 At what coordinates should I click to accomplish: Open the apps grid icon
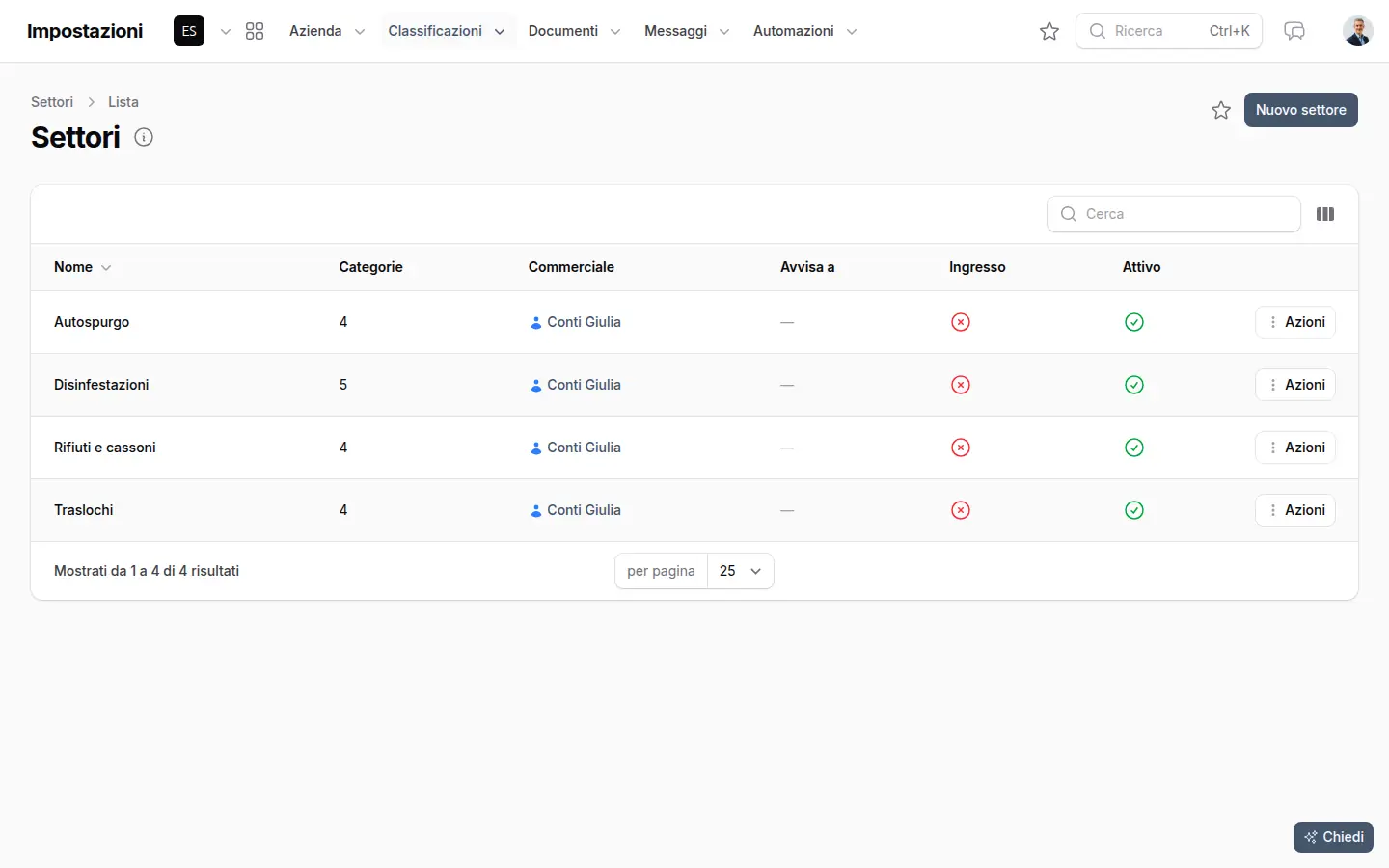(255, 31)
